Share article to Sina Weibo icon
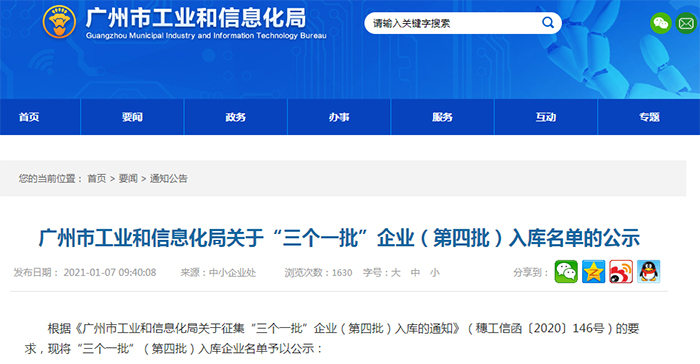The height and width of the screenshot is (364, 700). [621, 272]
